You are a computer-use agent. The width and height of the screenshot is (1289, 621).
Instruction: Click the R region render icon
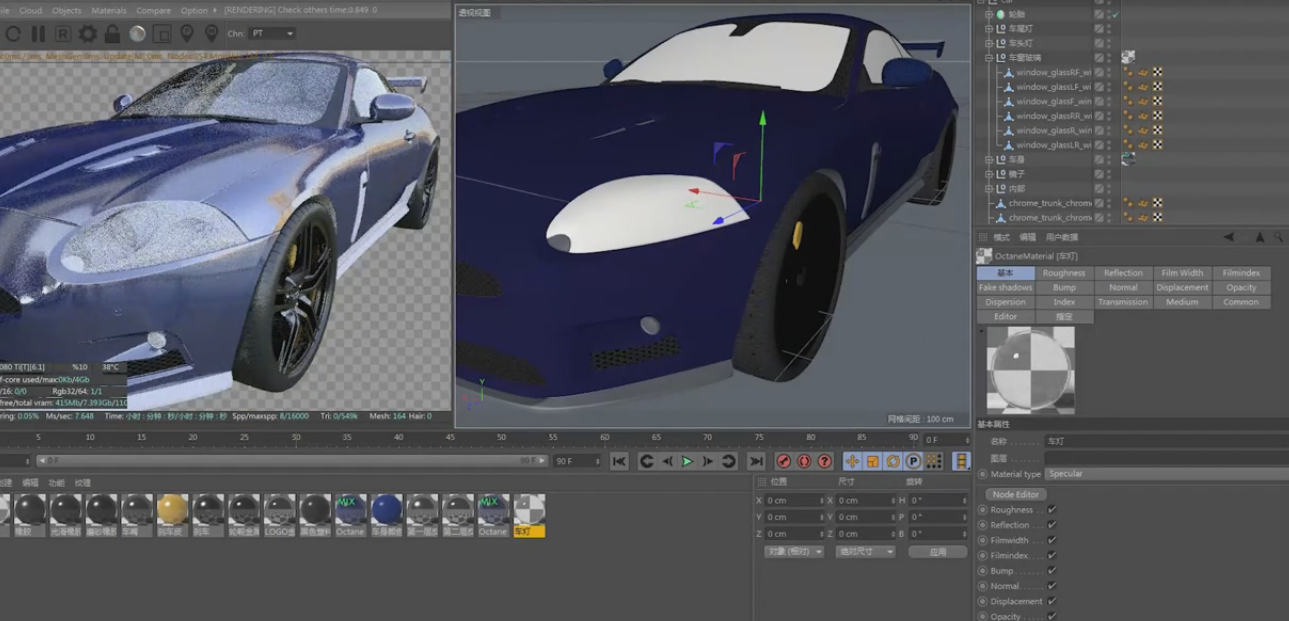(x=62, y=34)
